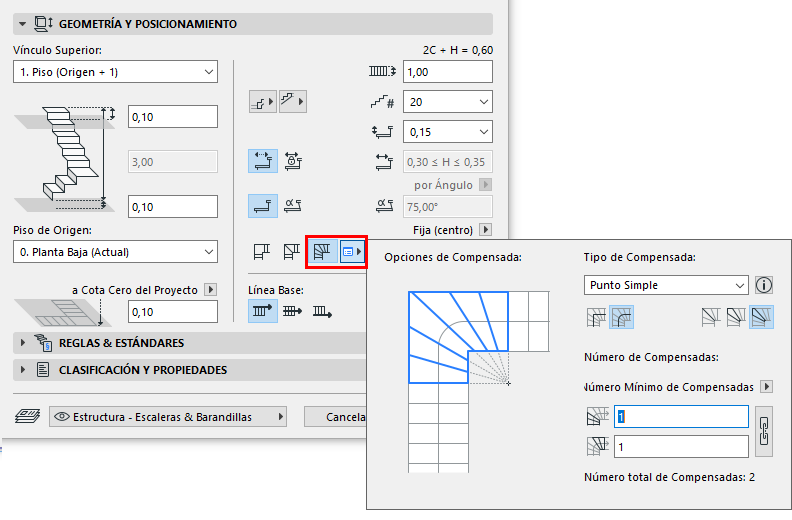Select the landing turning type icon
This screenshot has width=792, height=520.
(262, 251)
